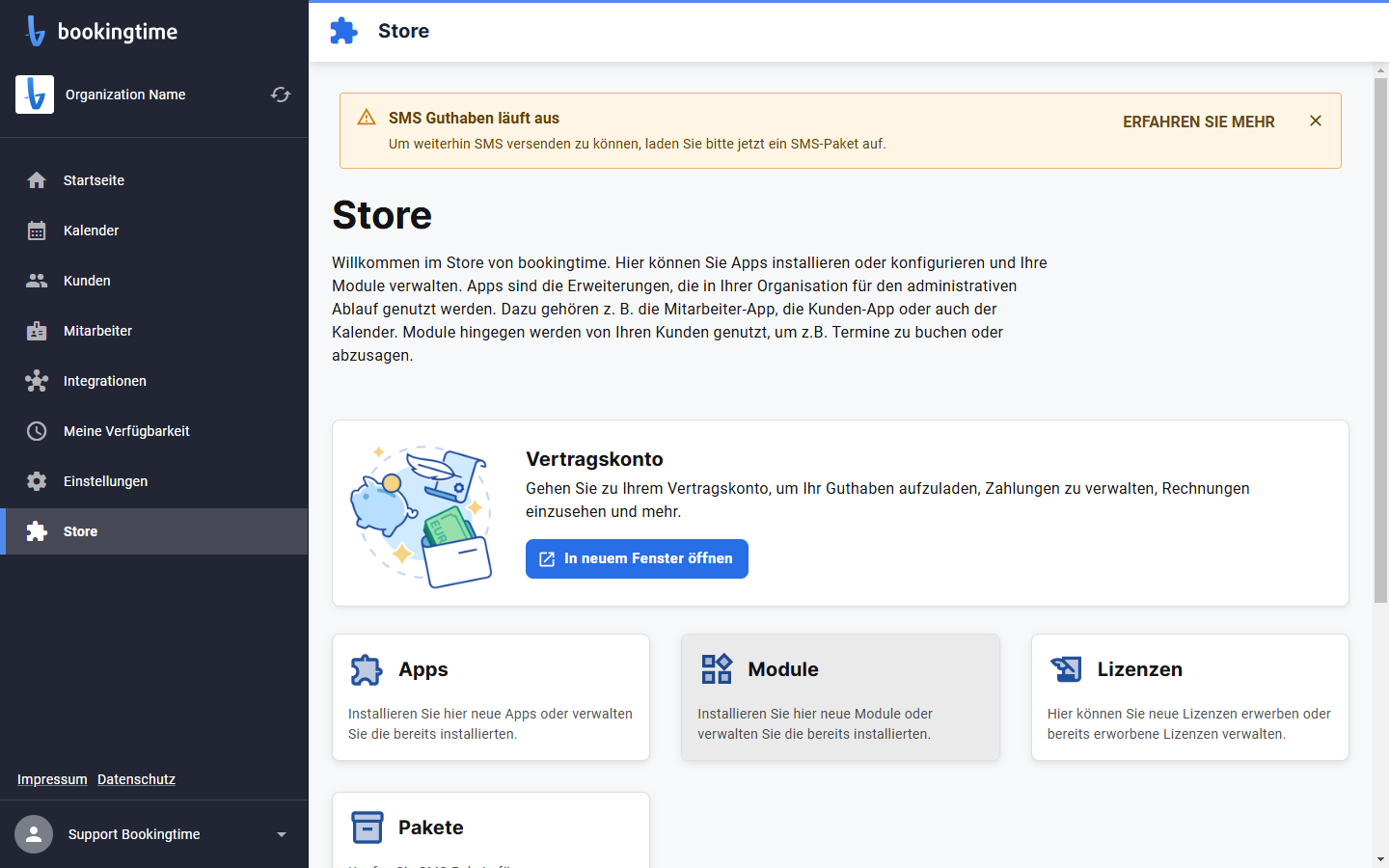Image resolution: width=1389 pixels, height=868 pixels.
Task: Click the Apps puzzle card icon
Action: [366, 669]
